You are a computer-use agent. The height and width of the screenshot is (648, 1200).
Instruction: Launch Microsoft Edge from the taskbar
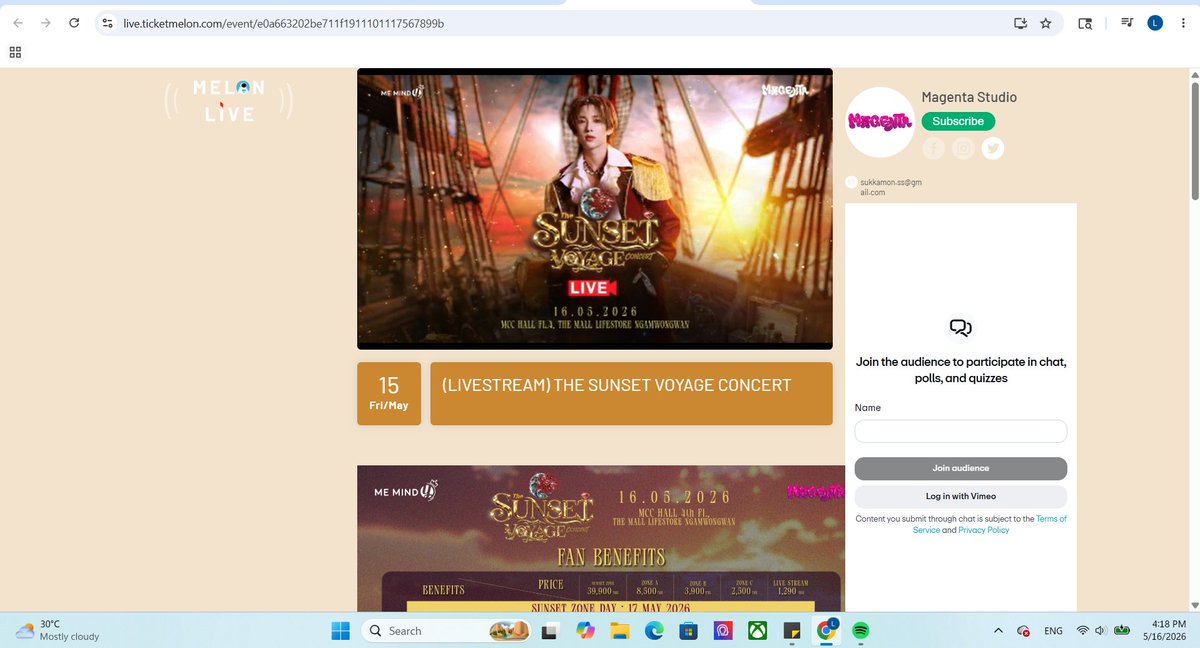click(x=654, y=631)
